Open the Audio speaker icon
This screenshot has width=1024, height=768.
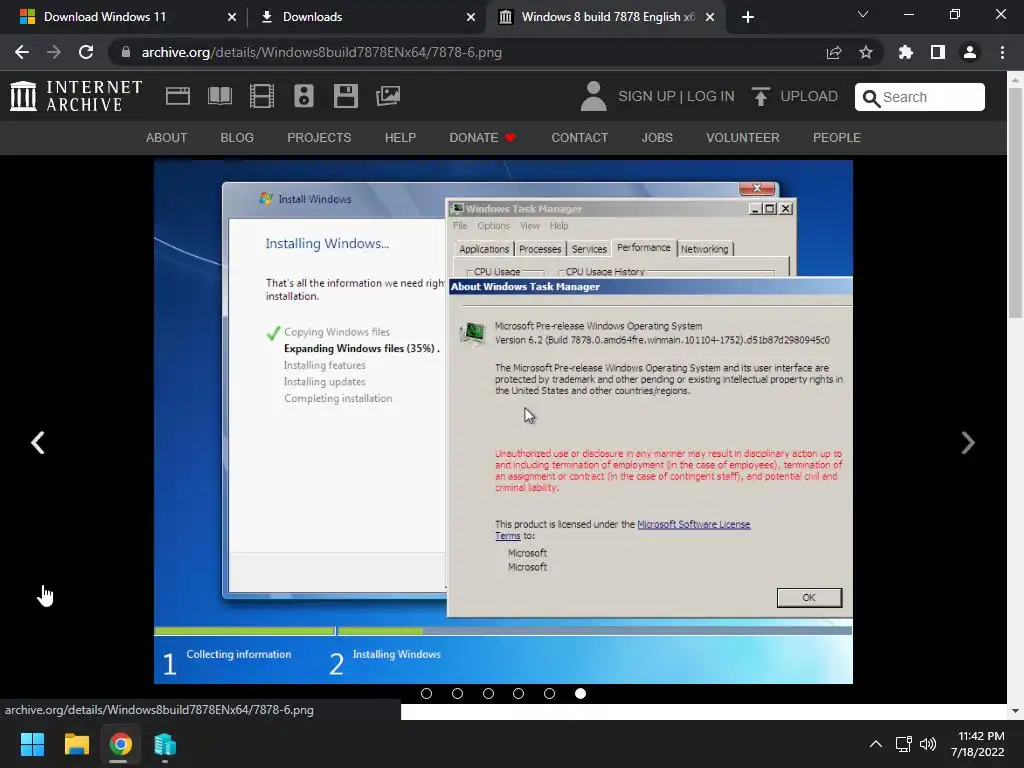304,96
